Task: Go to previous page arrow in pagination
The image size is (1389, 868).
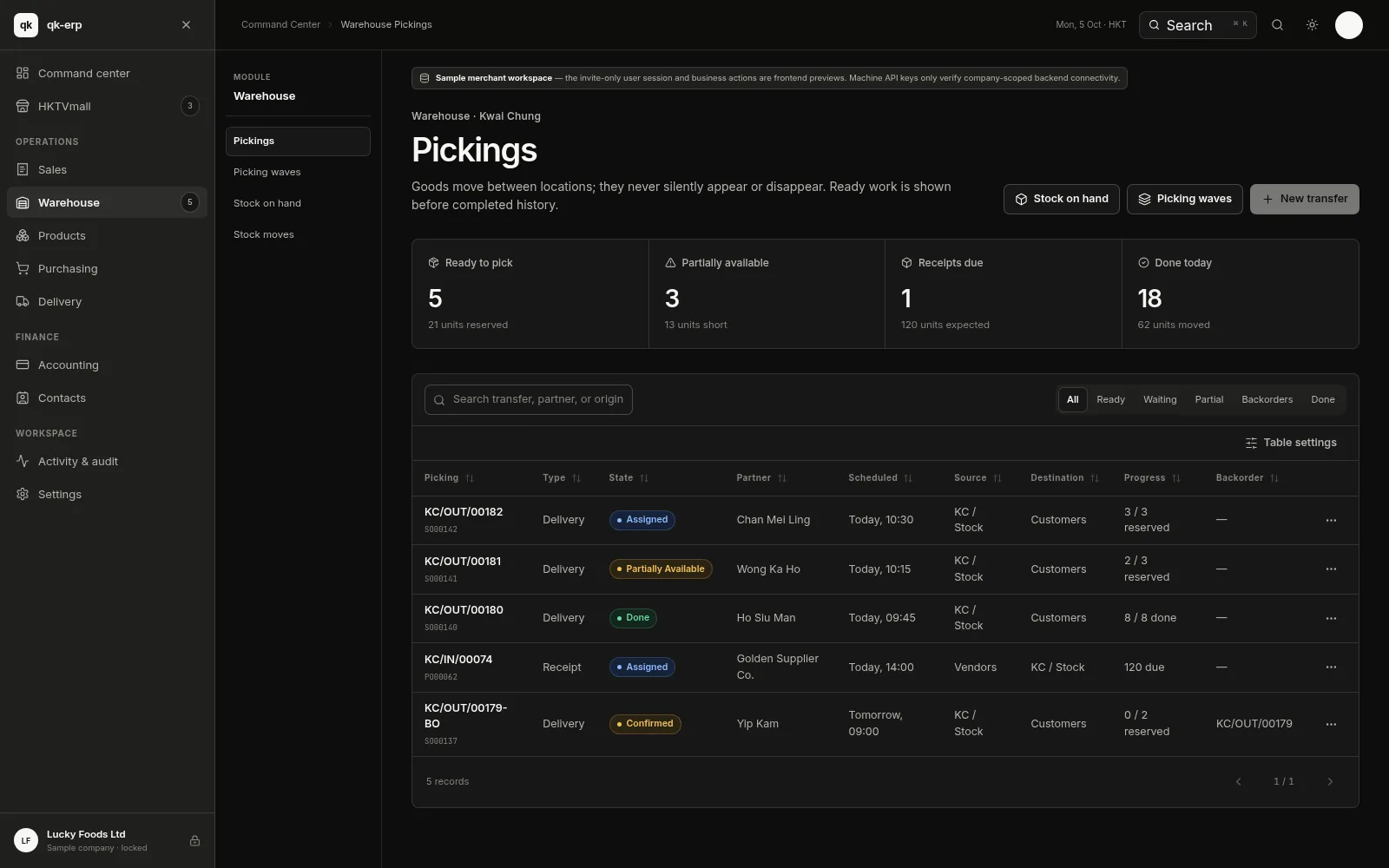Action: coord(1238,782)
